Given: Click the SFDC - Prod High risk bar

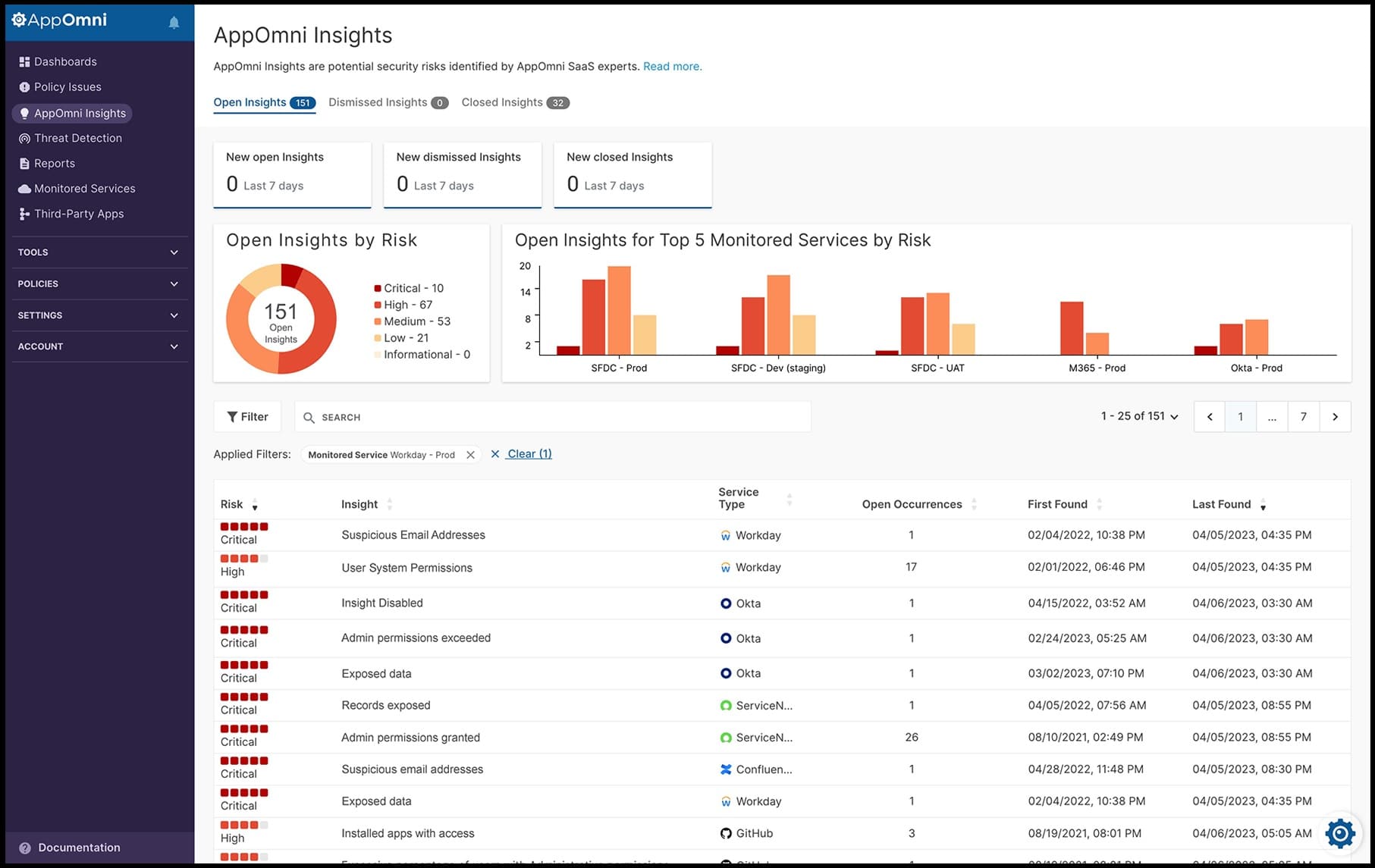Looking at the screenshot, I should click(x=594, y=317).
